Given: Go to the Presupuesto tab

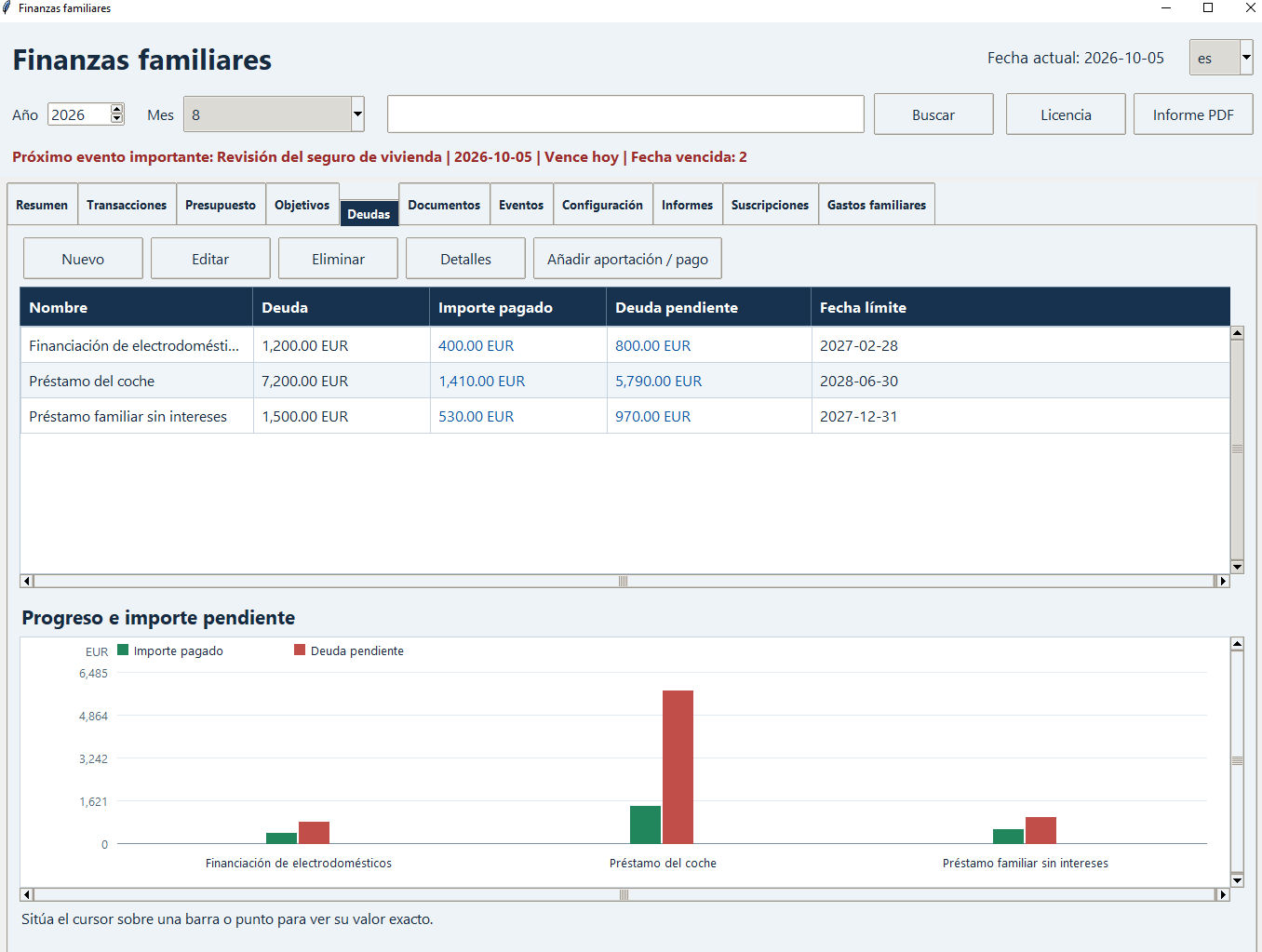Looking at the screenshot, I should [221, 205].
